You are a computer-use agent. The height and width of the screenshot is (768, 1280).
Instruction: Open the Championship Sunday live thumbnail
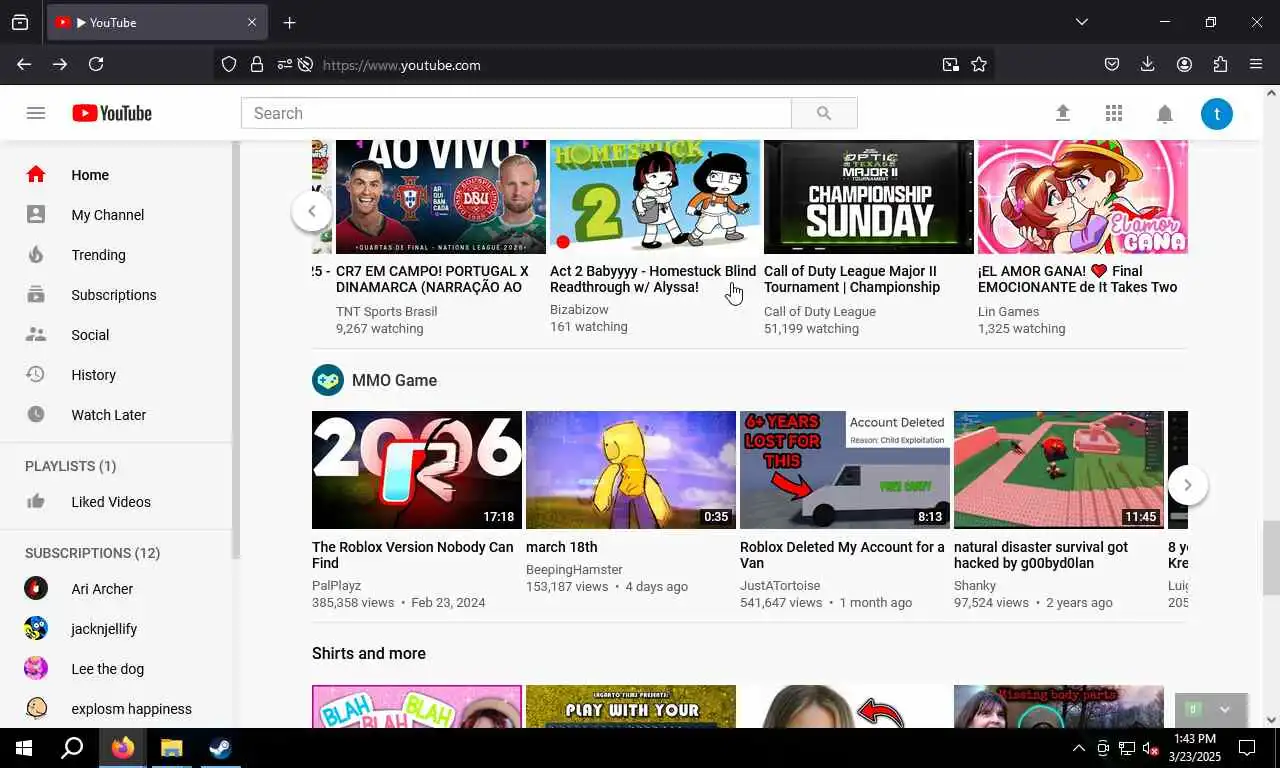point(869,197)
